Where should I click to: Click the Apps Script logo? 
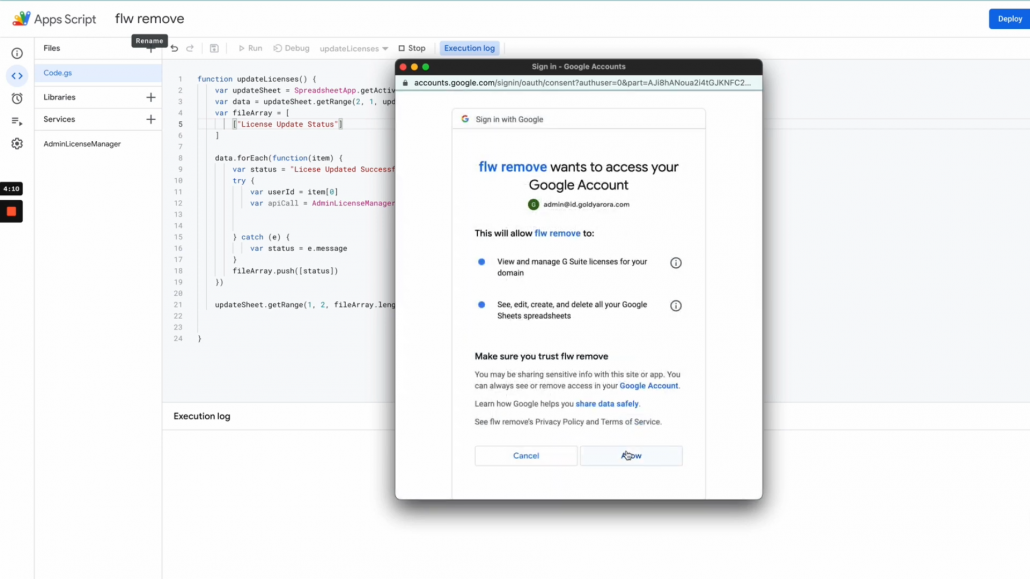coord(21,18)
